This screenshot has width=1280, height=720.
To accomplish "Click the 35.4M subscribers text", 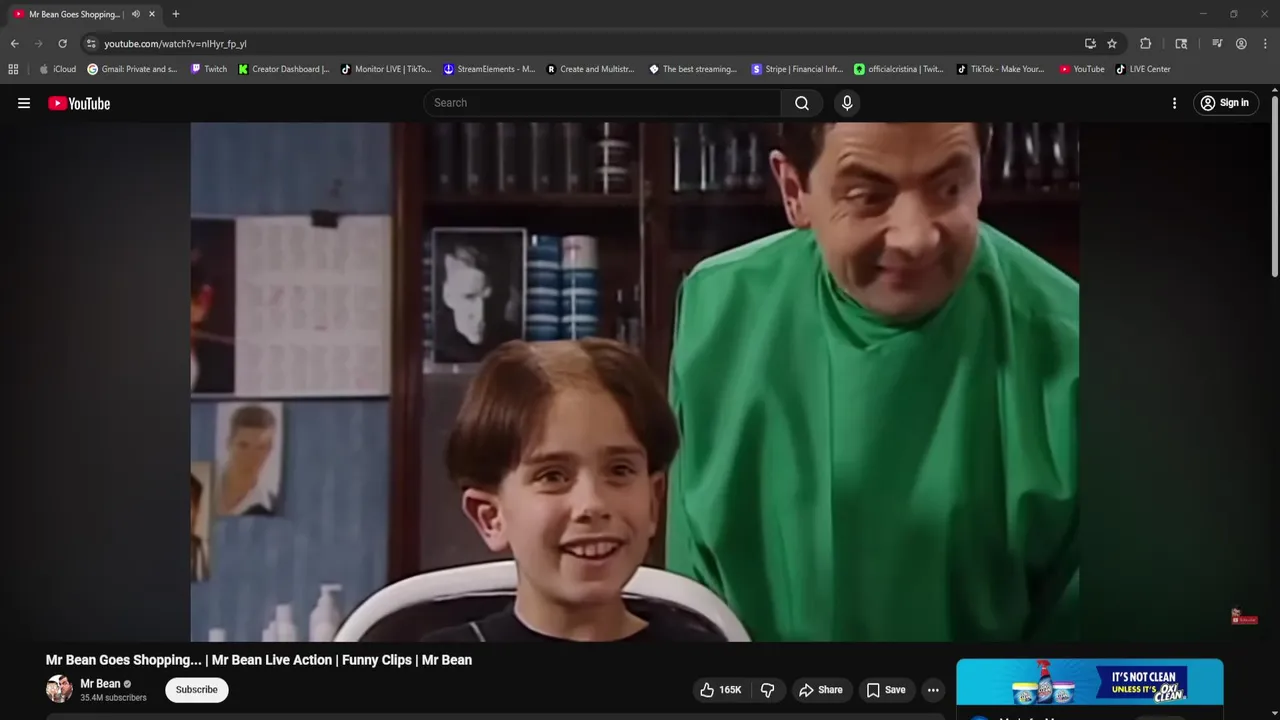I will click(113, 698).
